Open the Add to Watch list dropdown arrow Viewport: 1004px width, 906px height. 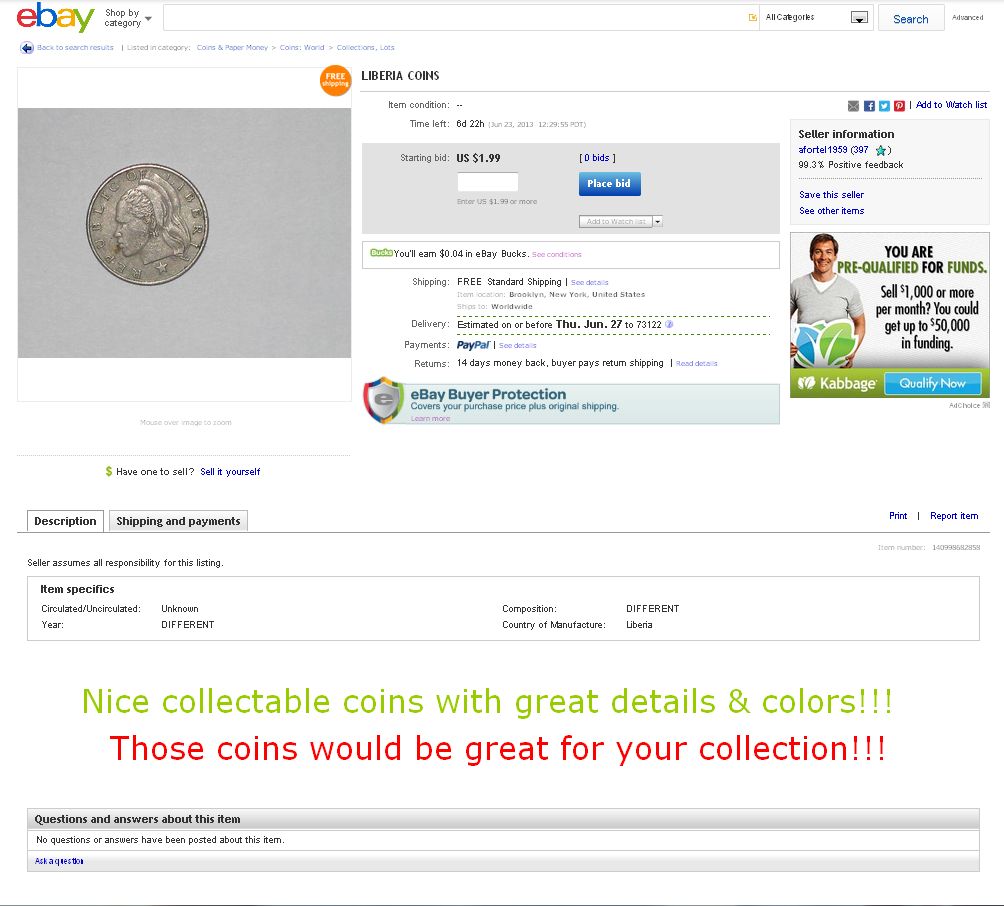(658, 222)
